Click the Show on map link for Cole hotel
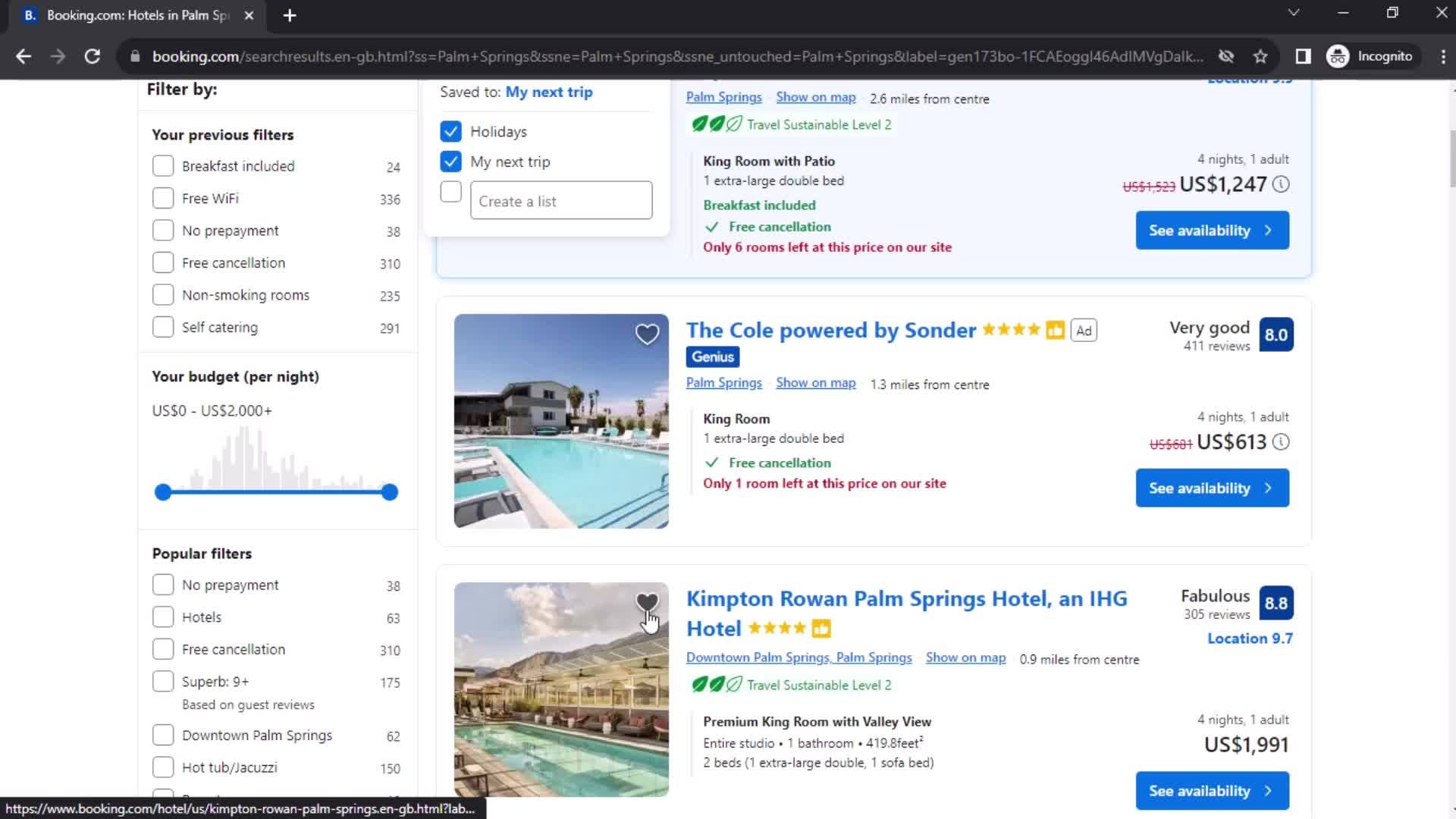This screenshot has width=1456, height=819. point(816,382)
